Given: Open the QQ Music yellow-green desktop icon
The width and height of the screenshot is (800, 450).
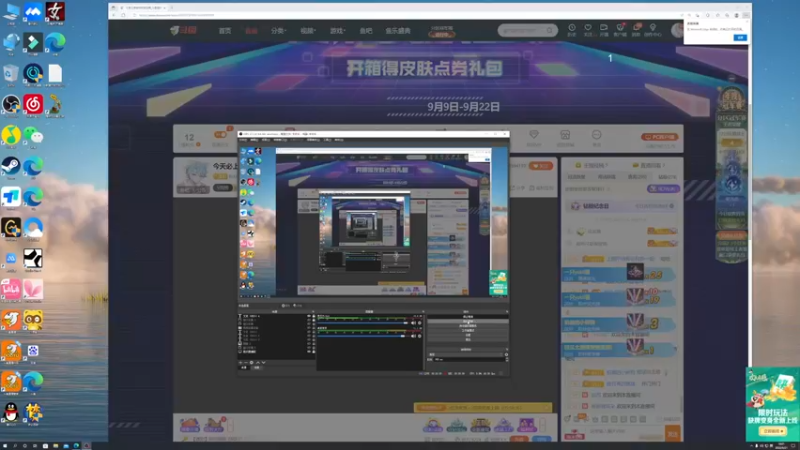Looking at the screenshot, I should click(11, 136).
